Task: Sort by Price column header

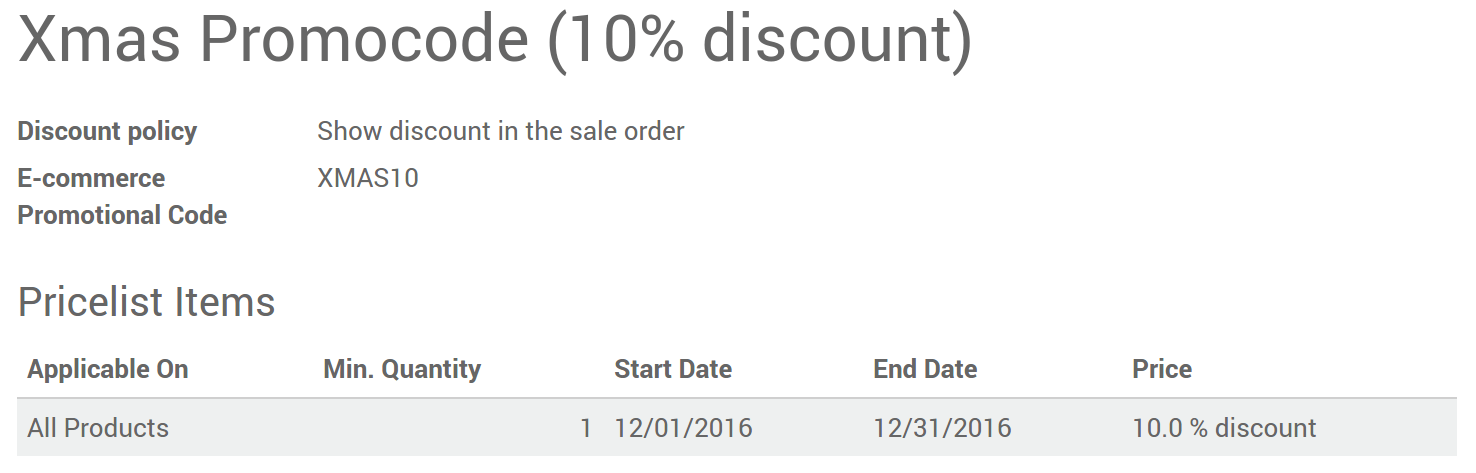Action: point(1161,369)
